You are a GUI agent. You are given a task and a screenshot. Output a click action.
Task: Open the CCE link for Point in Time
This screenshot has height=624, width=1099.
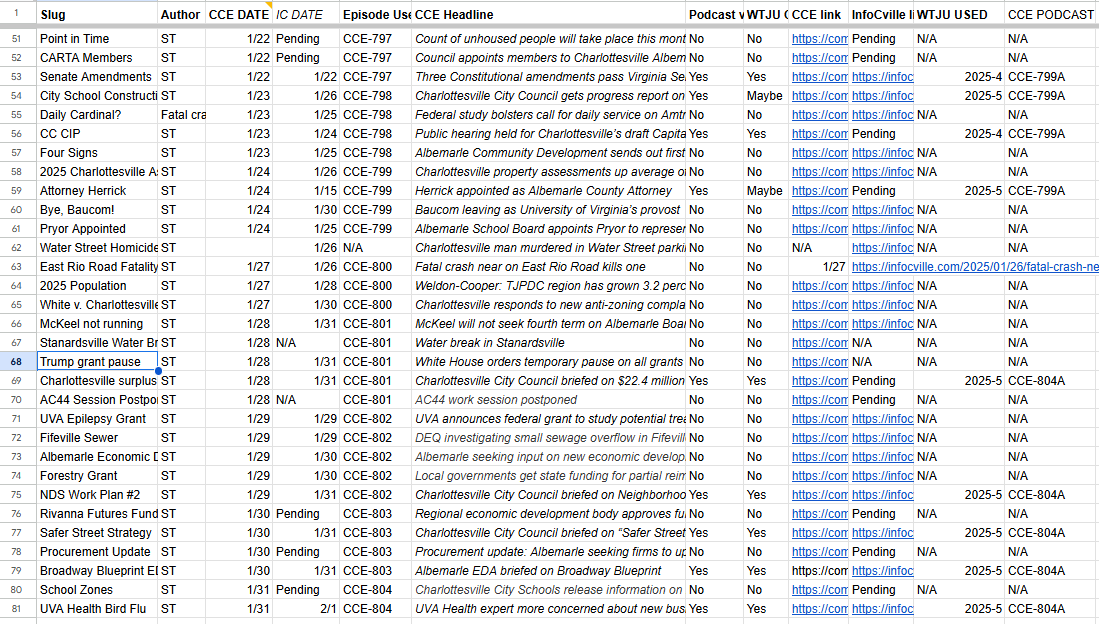[x=819, y=39]
